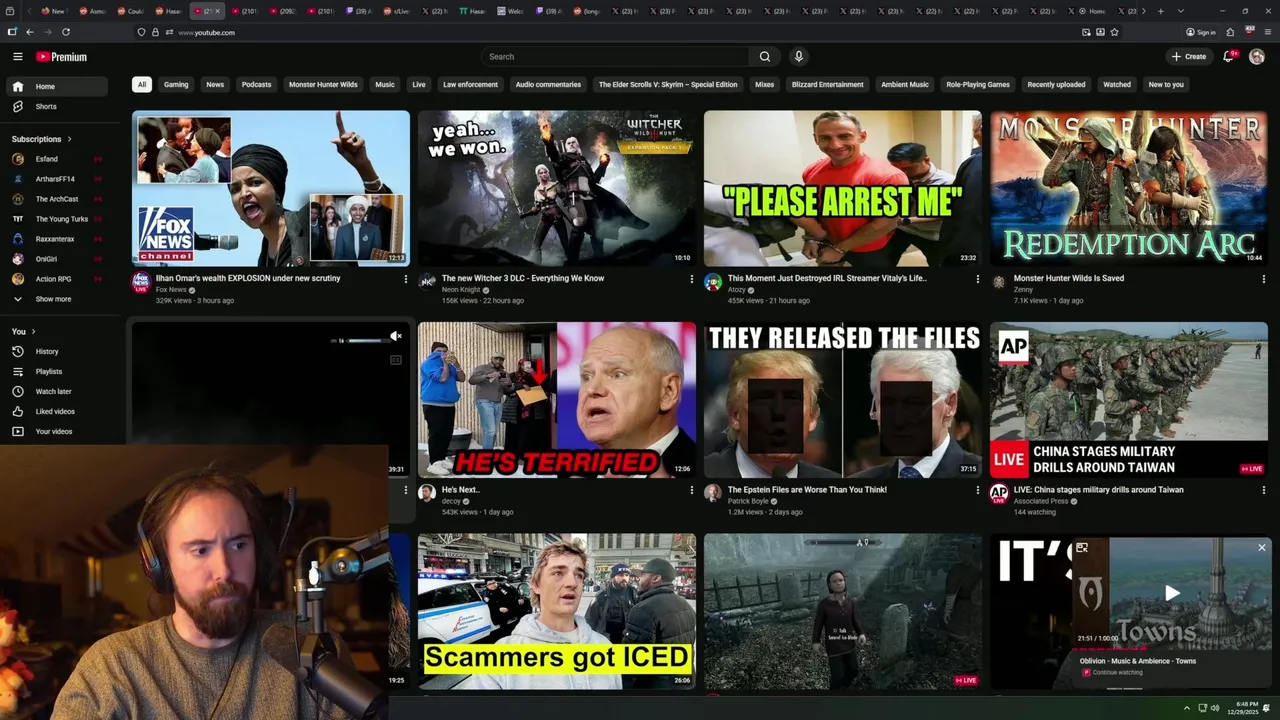Viewport: 1280px width, 720px height.
Task: Select the Blizzard Entertainment chip
Action: tap(827, 85)
